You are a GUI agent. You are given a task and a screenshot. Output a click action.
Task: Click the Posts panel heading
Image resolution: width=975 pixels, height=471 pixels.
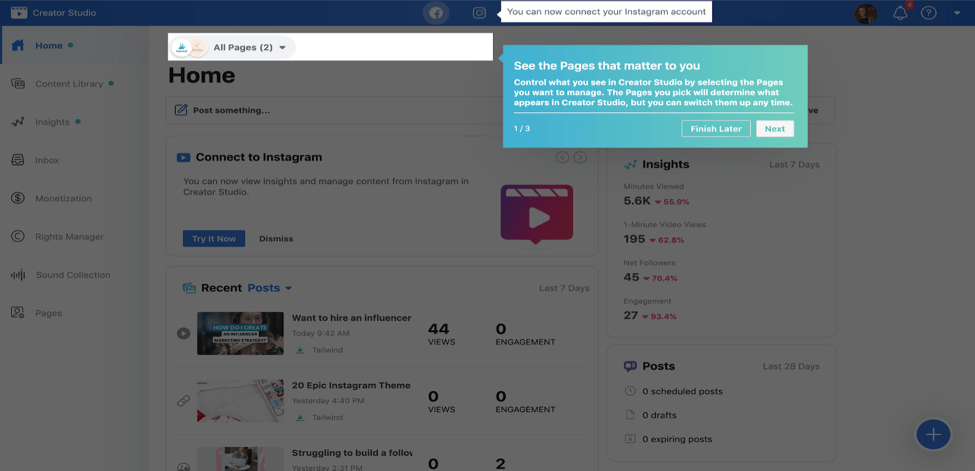658,366
